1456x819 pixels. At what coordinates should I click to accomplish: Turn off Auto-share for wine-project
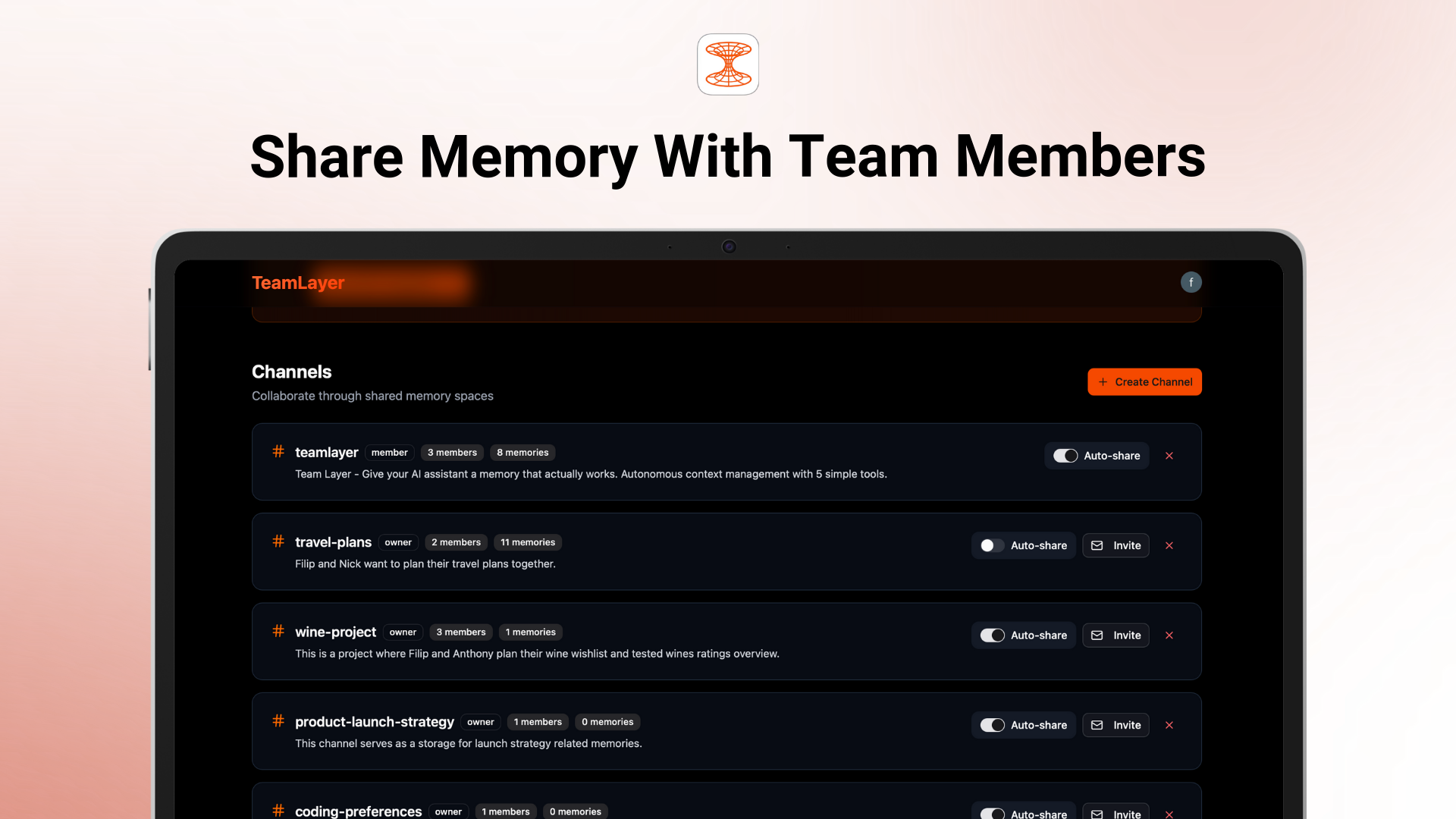coord(992,635)
